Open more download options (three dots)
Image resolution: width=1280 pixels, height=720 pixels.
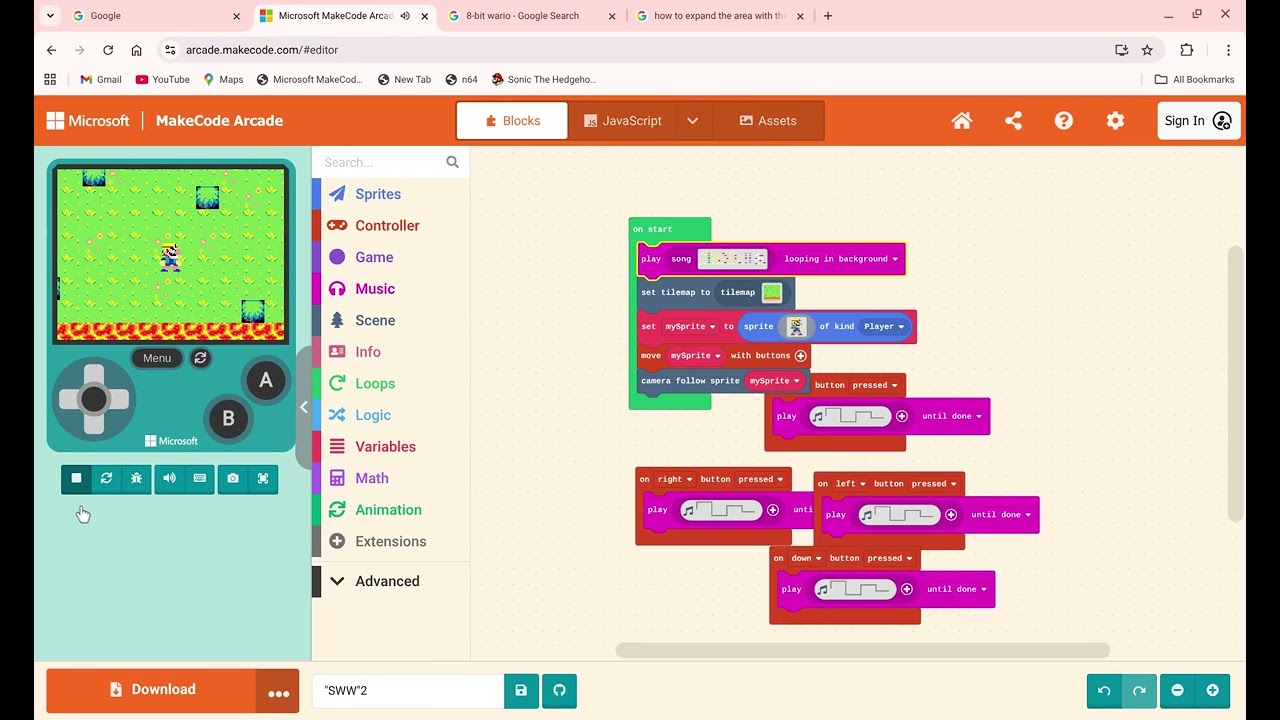pos(278,690)
